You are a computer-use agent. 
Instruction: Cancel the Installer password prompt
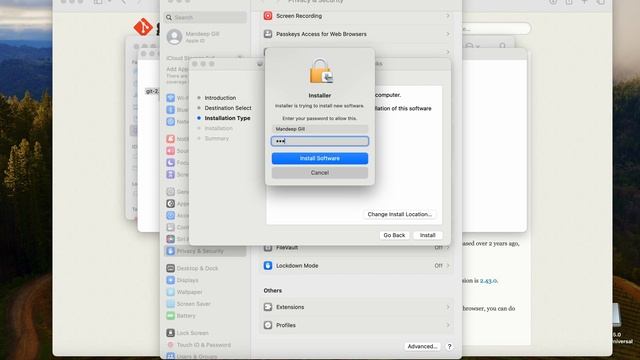(x=320, y=173)
